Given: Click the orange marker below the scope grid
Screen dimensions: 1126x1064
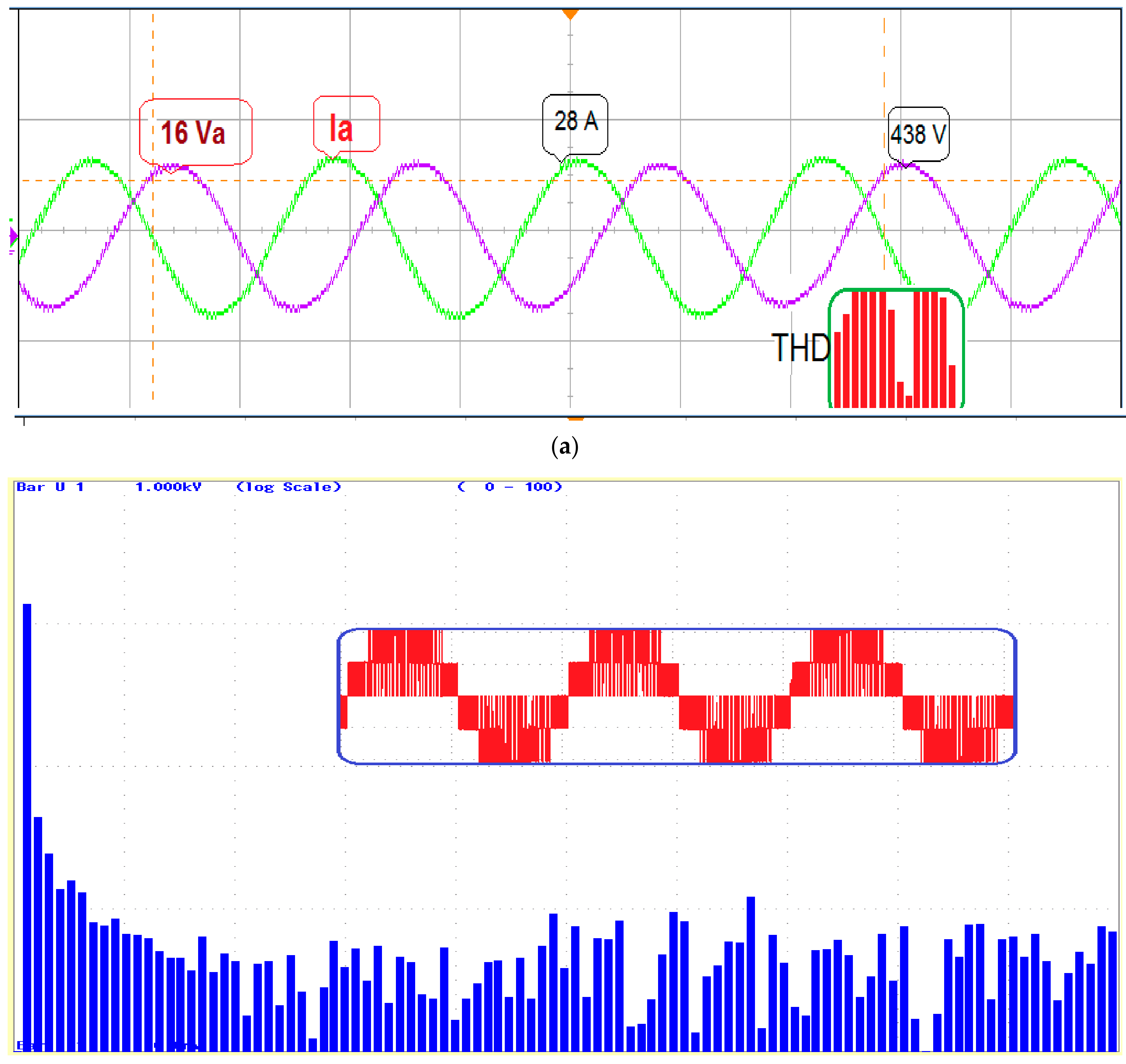Looking at the screenshot, I should pos(575,419).
